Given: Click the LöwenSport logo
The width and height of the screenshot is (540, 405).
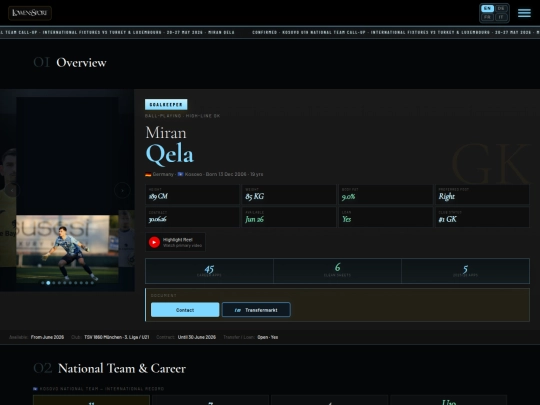Looking at the screenshot, I should pos(30,13).
